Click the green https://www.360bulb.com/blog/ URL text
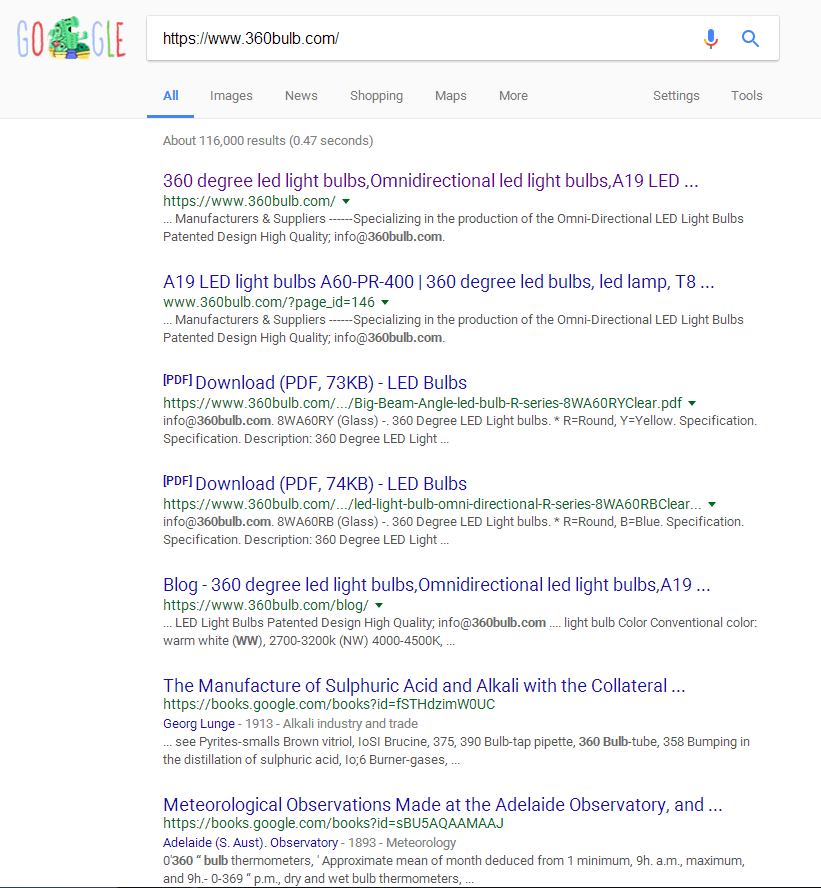The image size is (821, 888). pyautogui.click(x=266, y=605)
